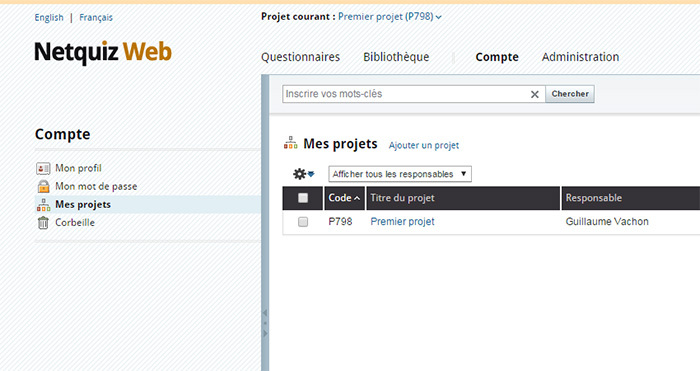Screen dimensions: 700x371
Task: Sort by the Code column header
Action: 344,198
